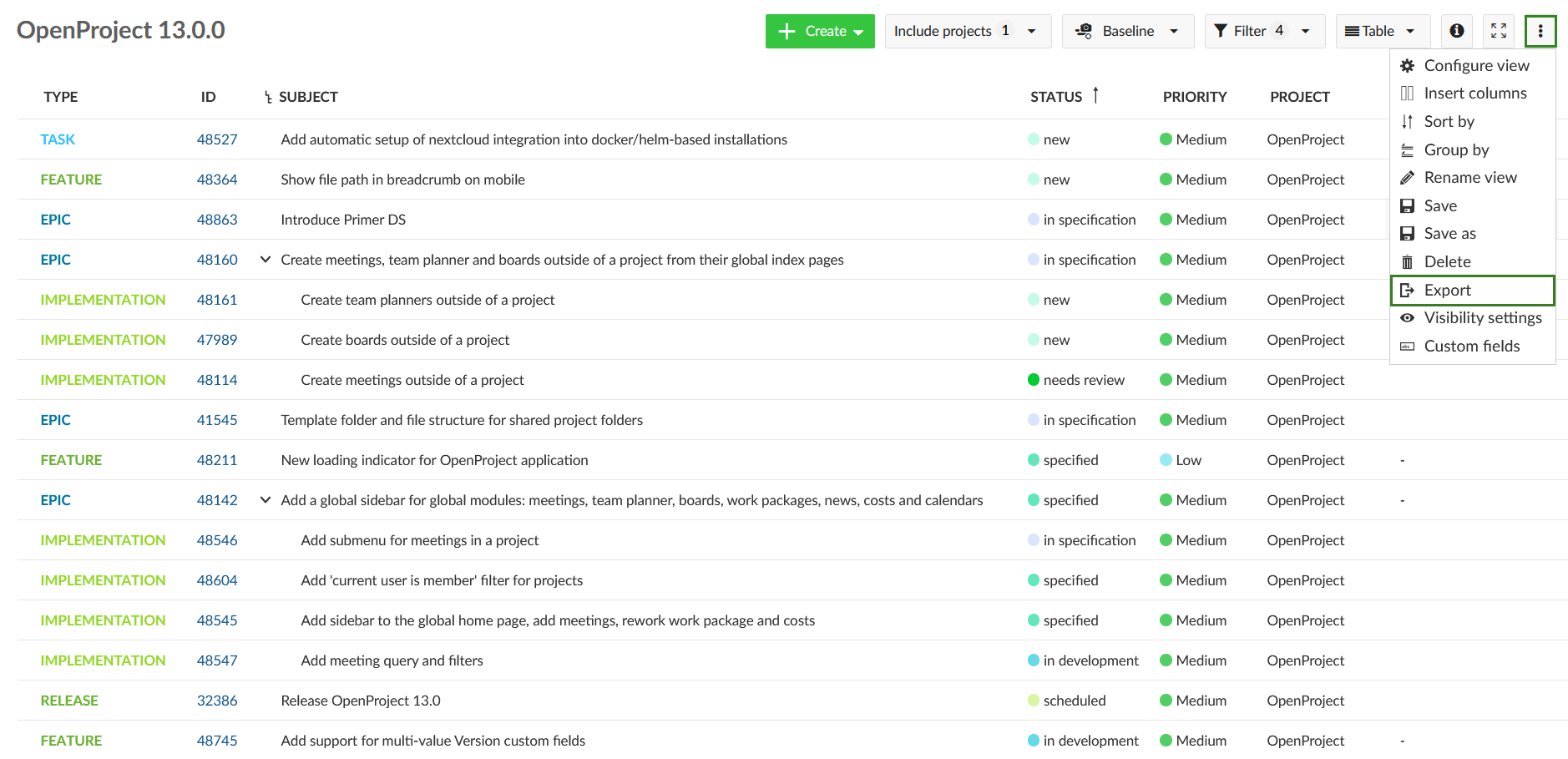Collapse children of work package 48160
Viewport: 1568px width, 759px height.
pyautogui.click(x=266, y=260)
